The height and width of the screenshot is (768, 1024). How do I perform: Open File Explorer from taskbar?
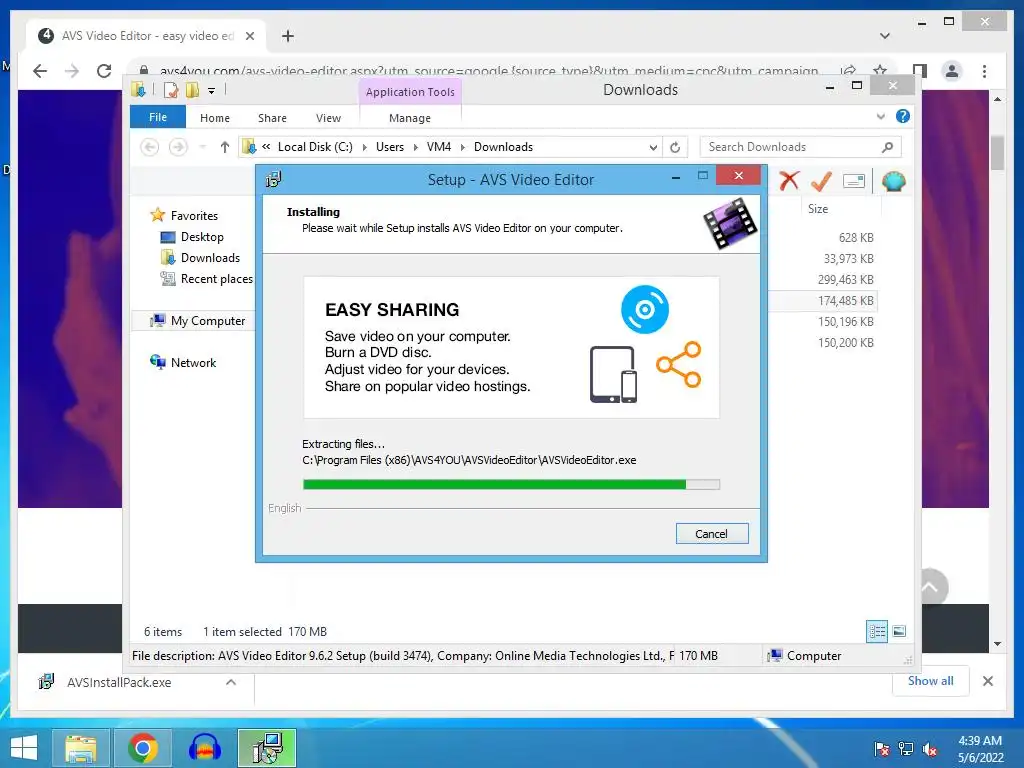[x=80, y=748]
